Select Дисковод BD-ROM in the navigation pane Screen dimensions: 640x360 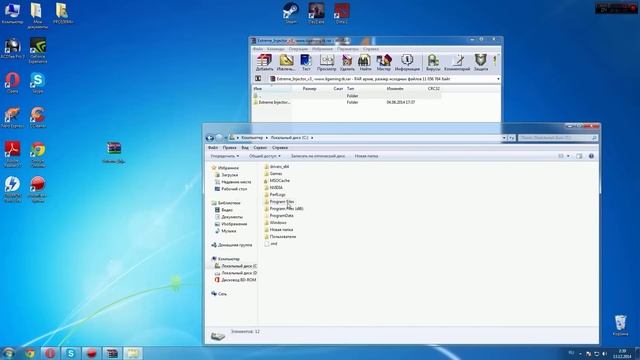coord(235,280)
